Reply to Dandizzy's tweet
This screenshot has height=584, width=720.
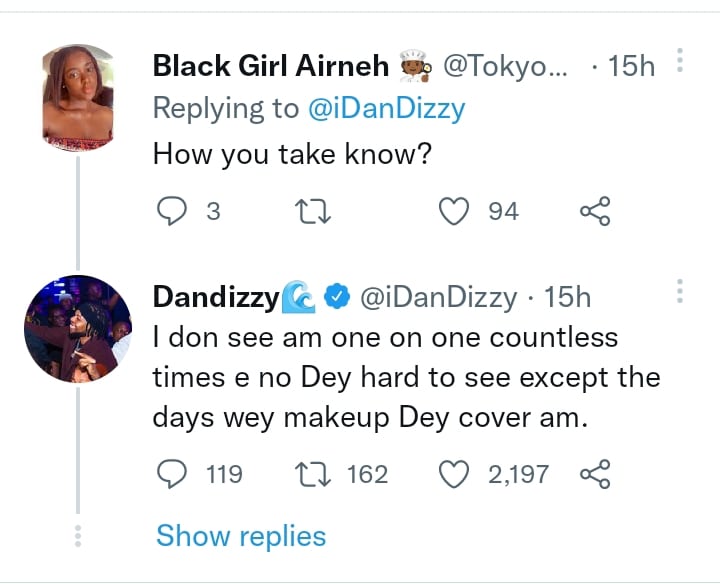[x=172, y=473]
